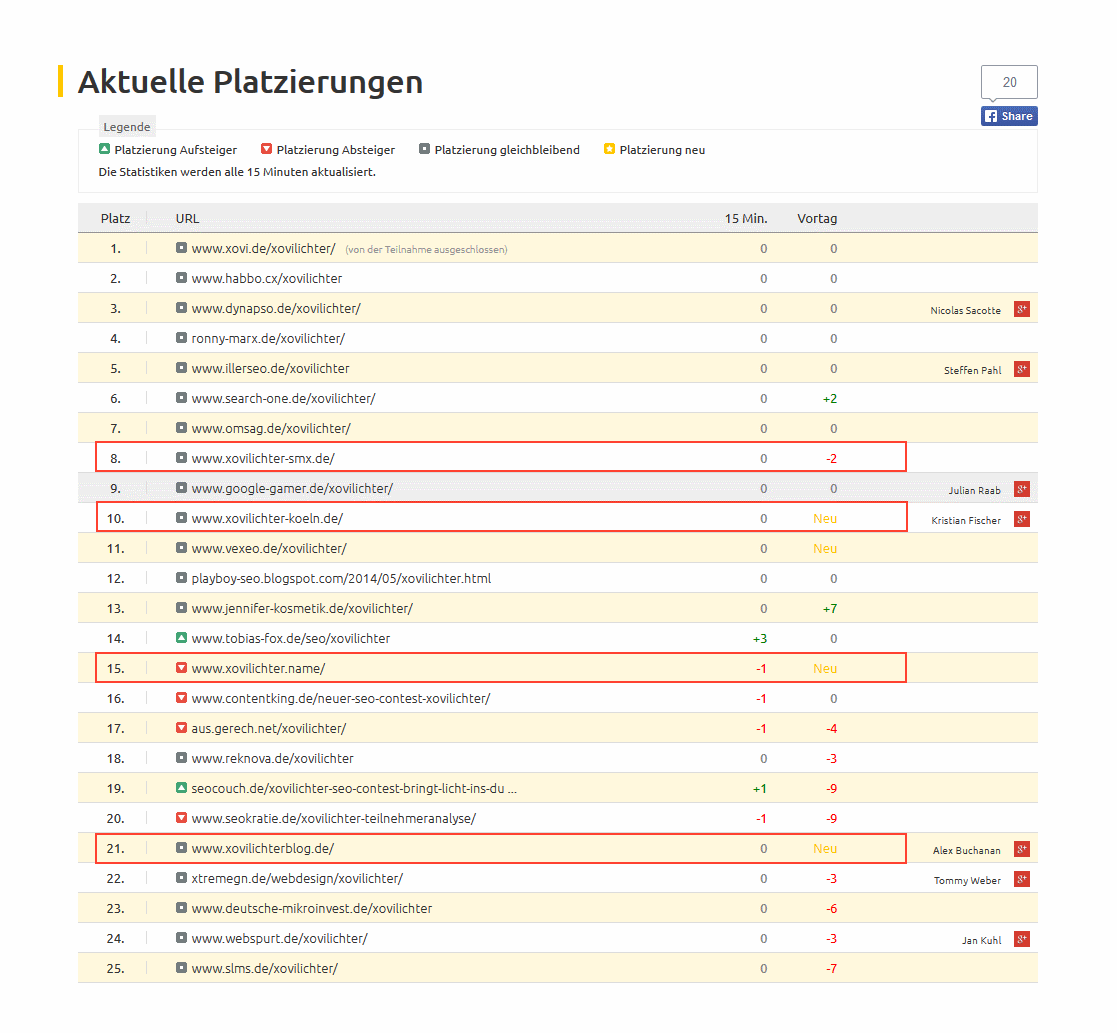The height and width of the screenshot is (1033, 1117).
Task: Click red faller icon beside contentking.de URL
Action: click(182, 697)
